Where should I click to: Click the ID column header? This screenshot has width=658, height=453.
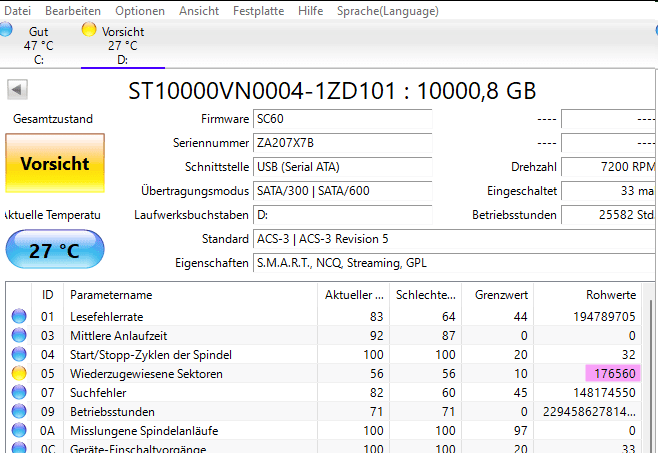[47, 295]
